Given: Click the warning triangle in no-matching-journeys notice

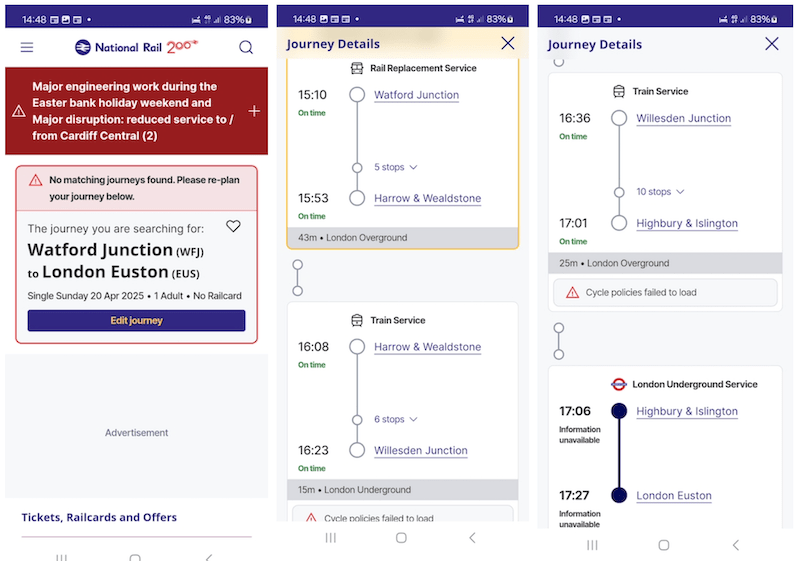Looking at the screenshot, I should (36, 181).
